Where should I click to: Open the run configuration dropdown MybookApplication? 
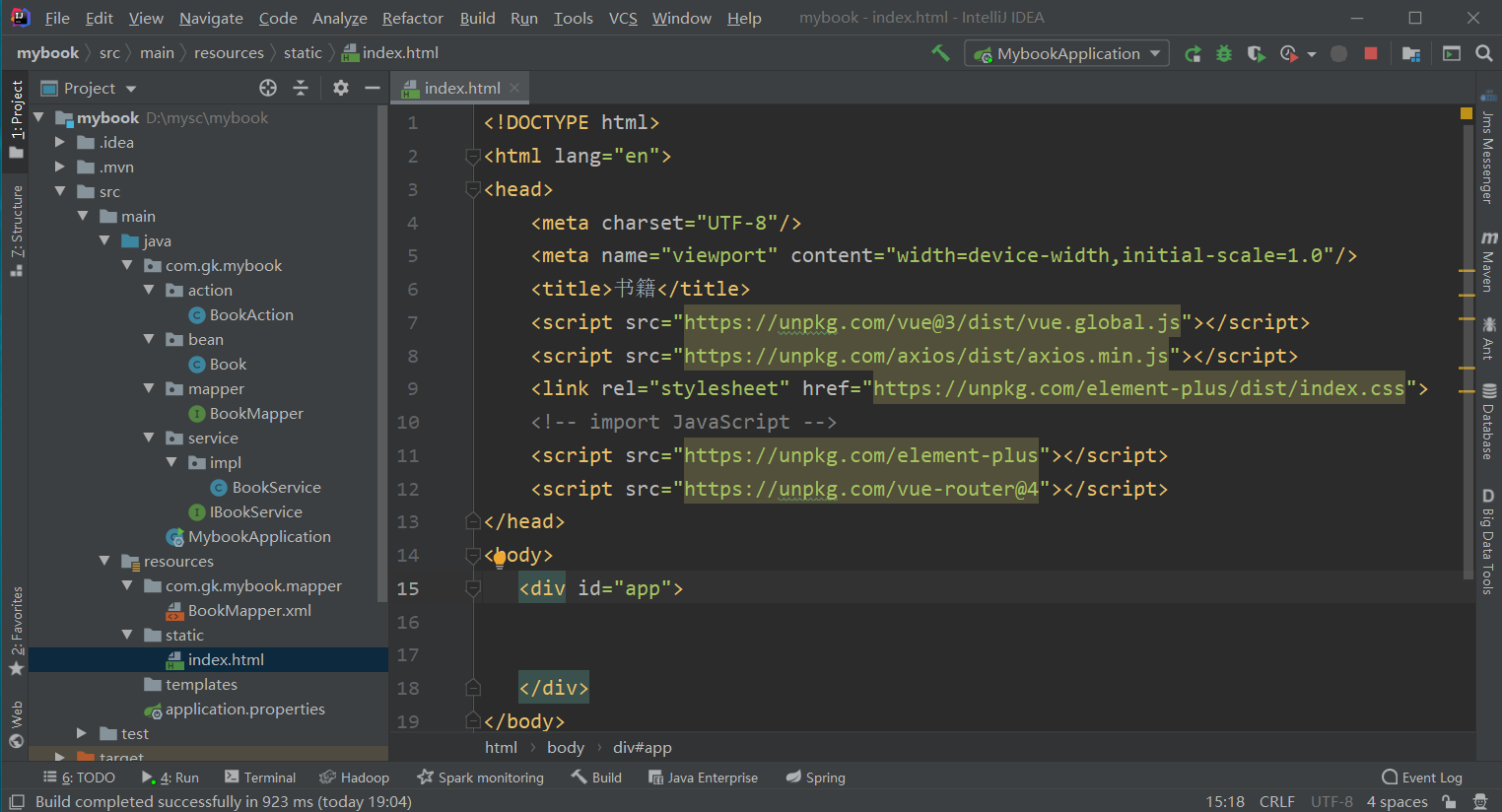point(1067,54)
